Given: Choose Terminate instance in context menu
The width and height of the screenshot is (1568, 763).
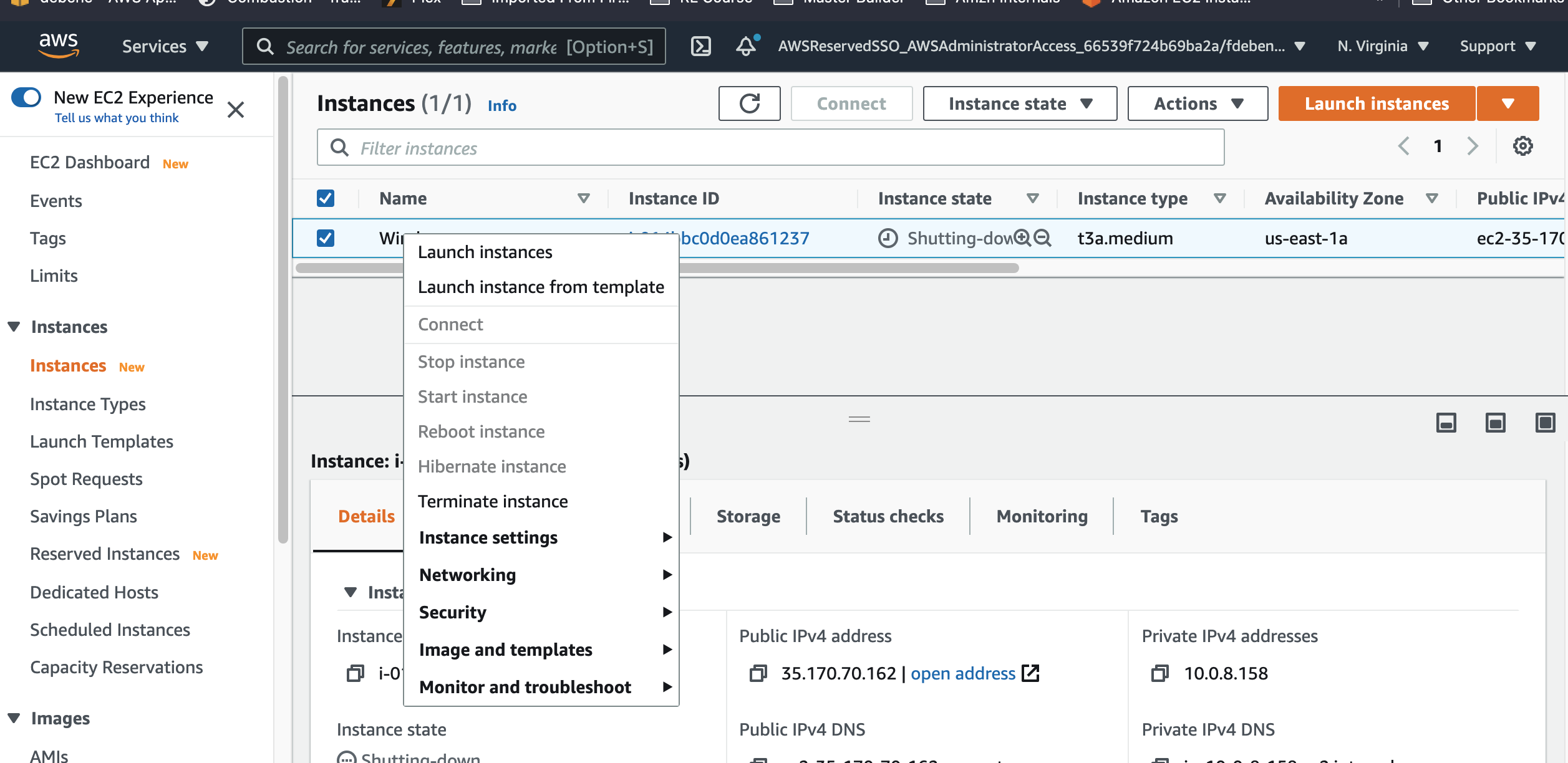Looking at the screenshot, I should click(541, 501).
